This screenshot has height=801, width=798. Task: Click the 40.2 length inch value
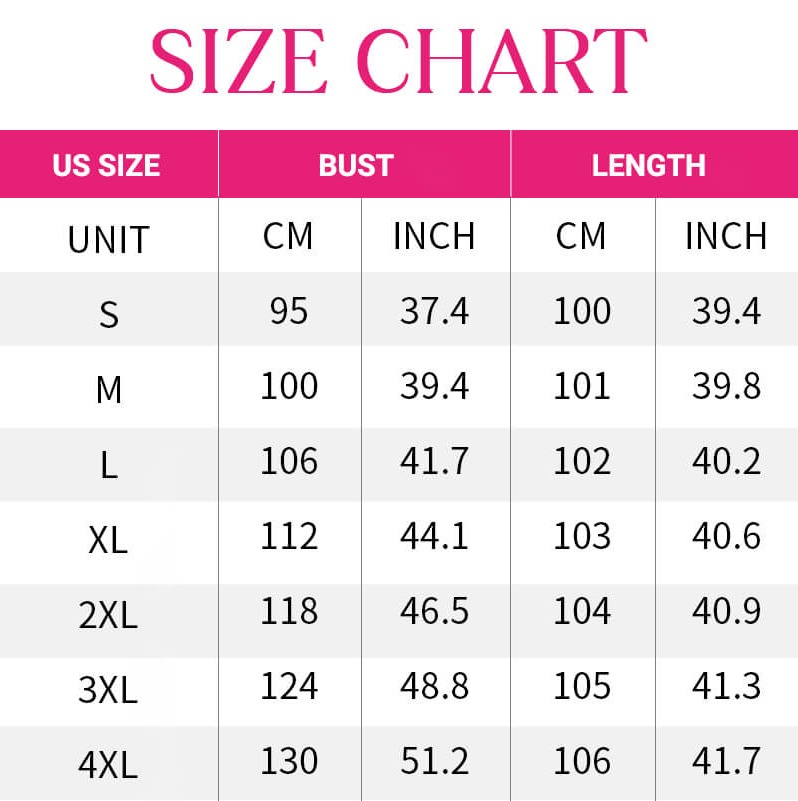tap(726, 462)
